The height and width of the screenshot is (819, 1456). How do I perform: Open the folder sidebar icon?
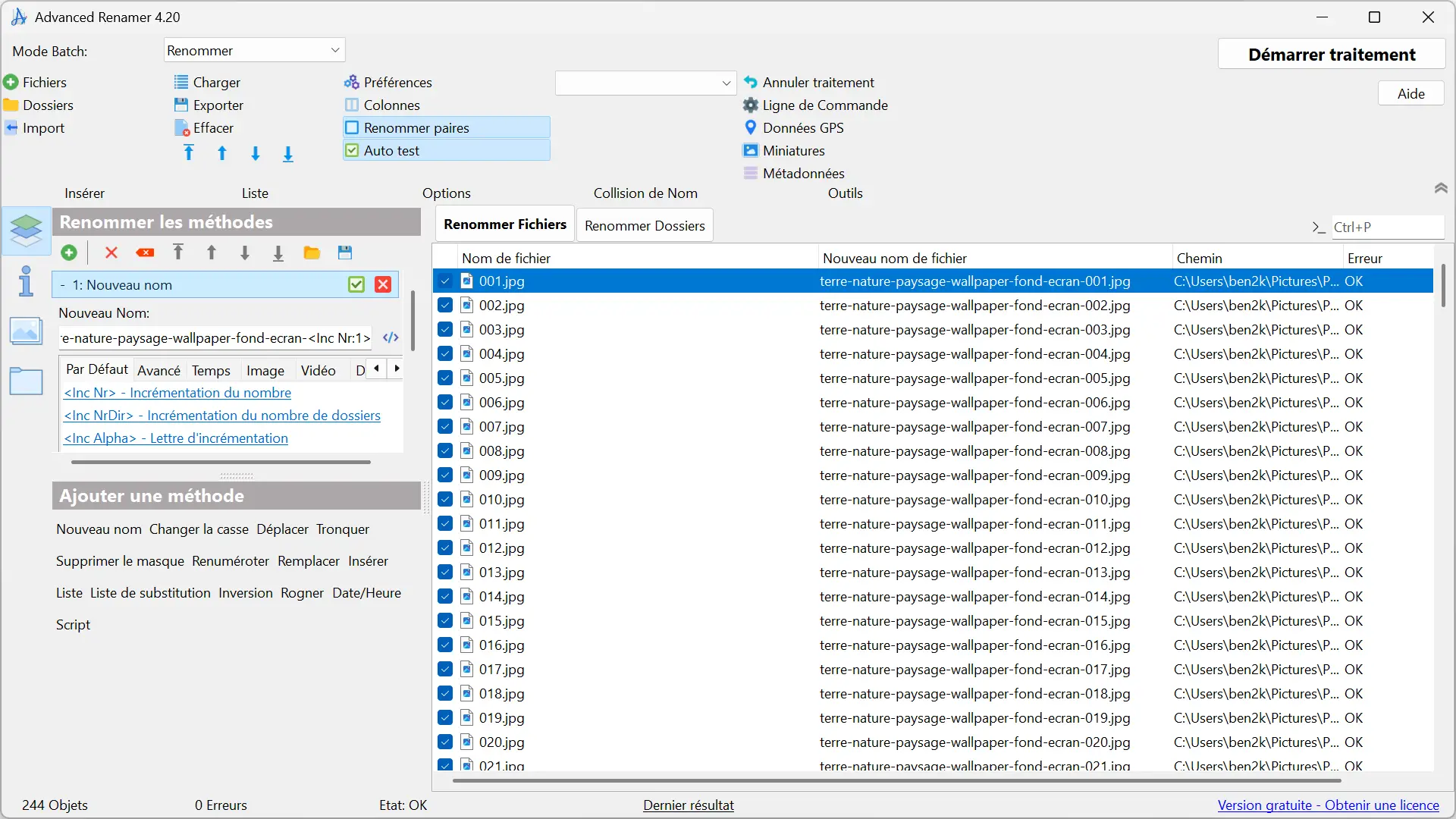coord(27,381)
